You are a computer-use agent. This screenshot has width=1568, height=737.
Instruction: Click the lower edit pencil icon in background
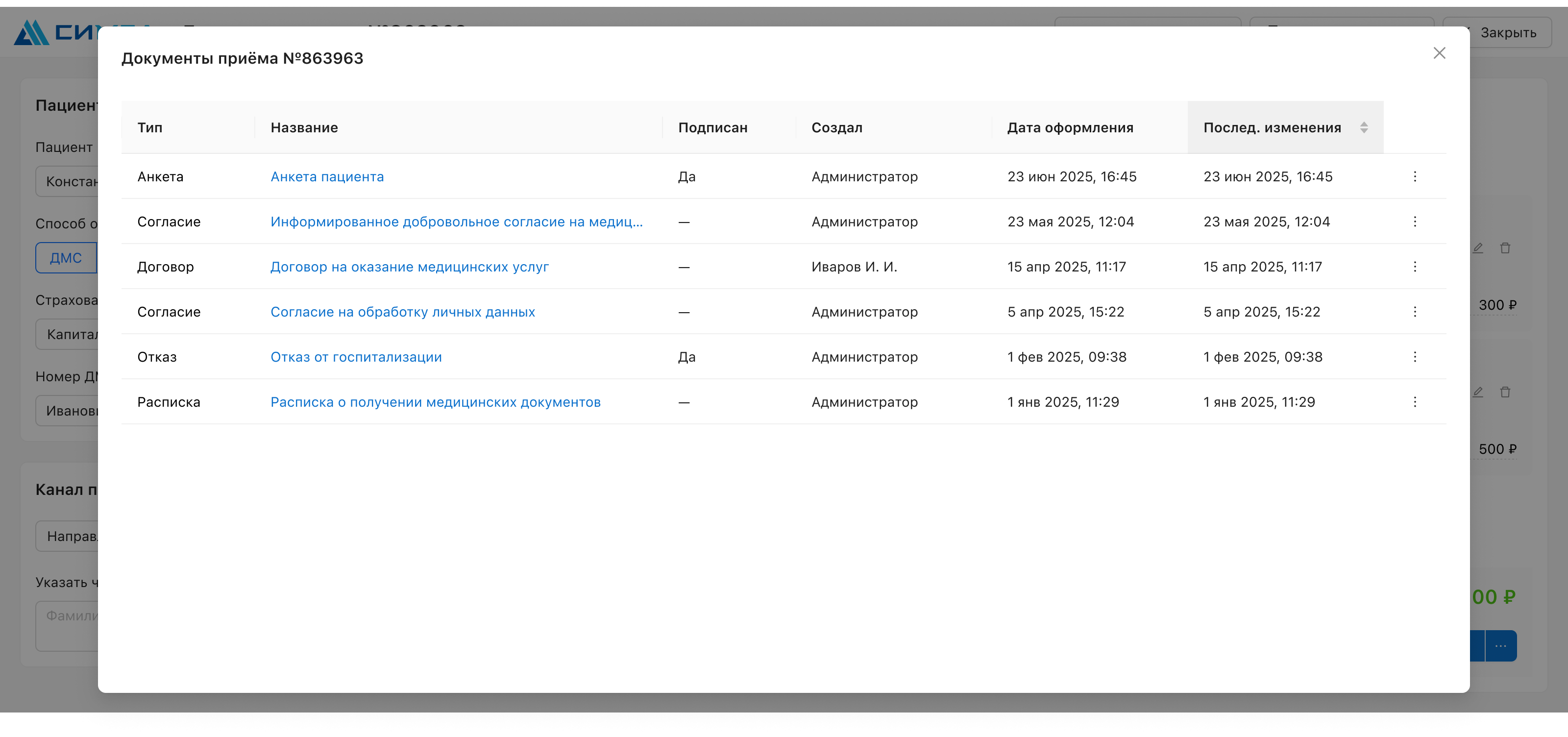[1477, 392]
